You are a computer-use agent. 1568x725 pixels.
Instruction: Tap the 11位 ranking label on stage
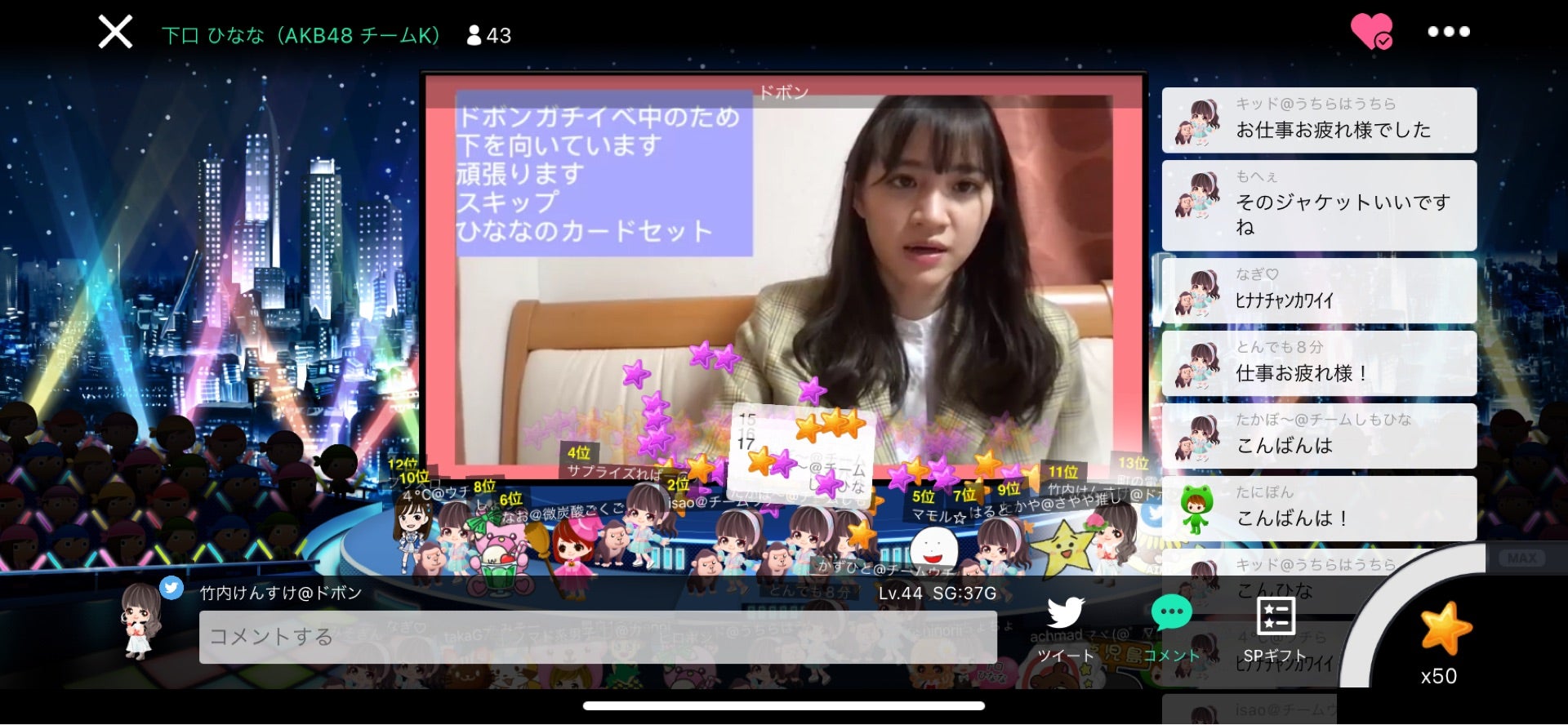[1063, 472]
